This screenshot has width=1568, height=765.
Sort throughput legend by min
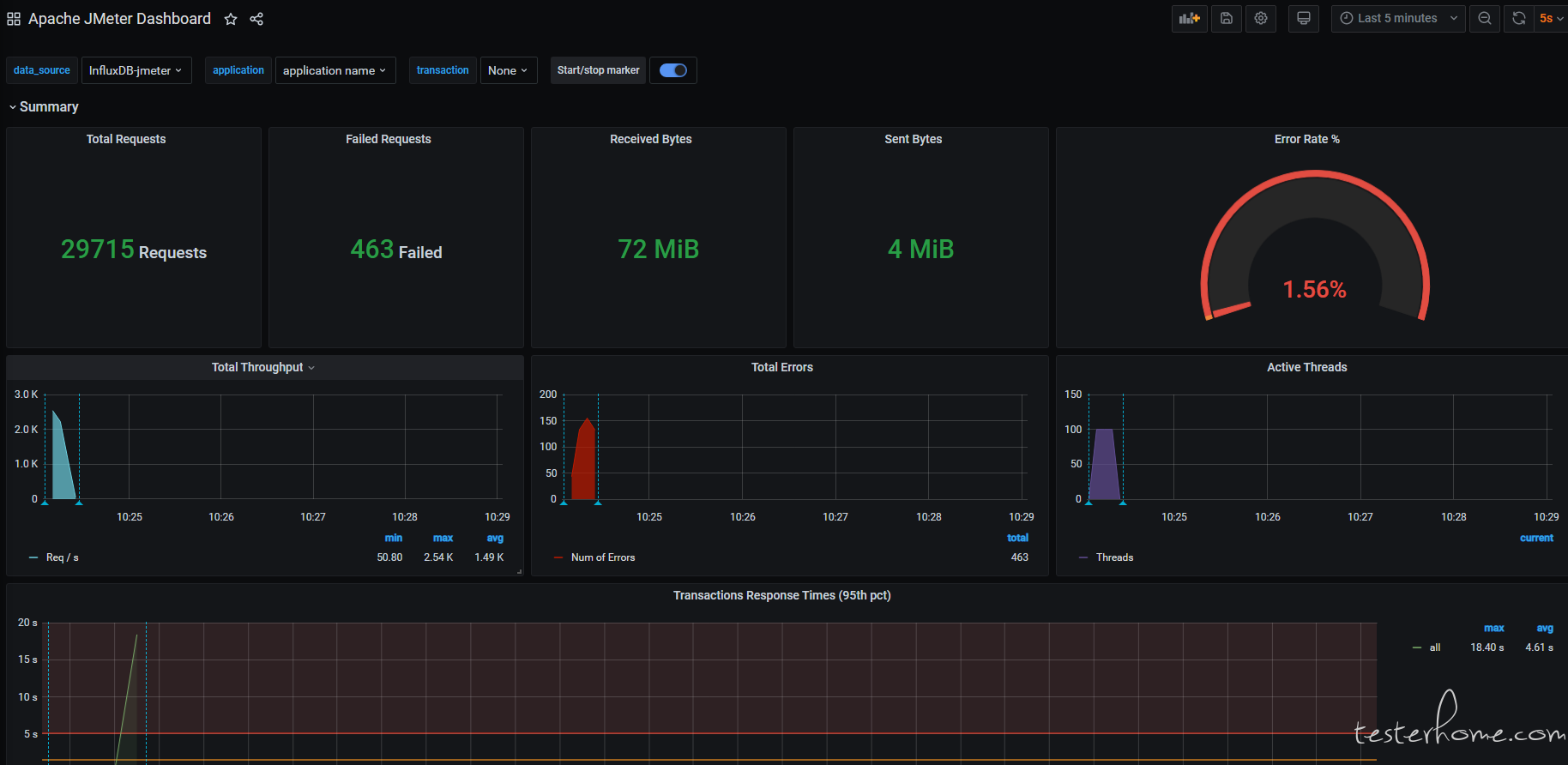coord(394,538)
